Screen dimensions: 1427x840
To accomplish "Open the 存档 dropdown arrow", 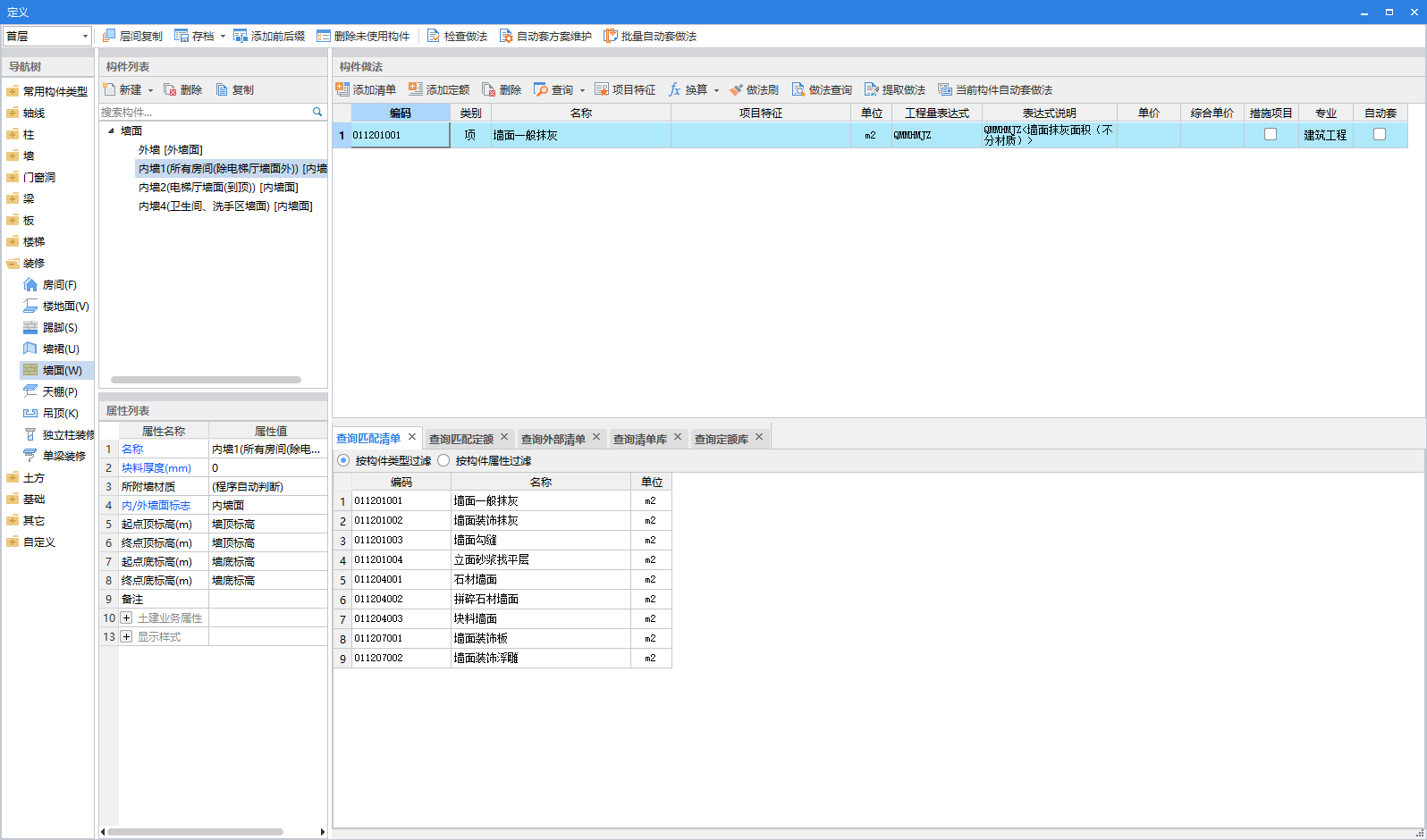I will pos(223,37).
